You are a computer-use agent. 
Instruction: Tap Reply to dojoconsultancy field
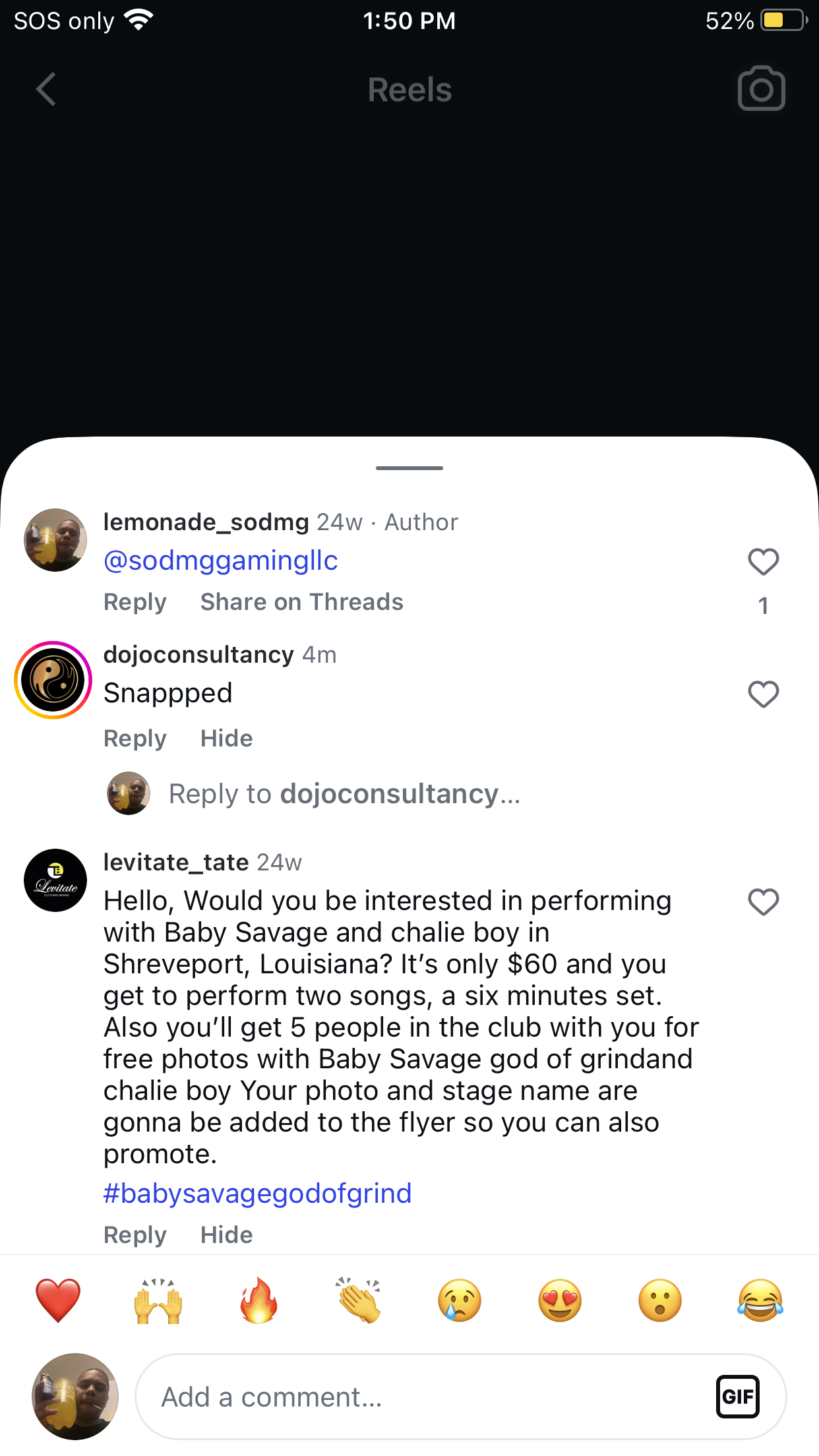[344, 794]
